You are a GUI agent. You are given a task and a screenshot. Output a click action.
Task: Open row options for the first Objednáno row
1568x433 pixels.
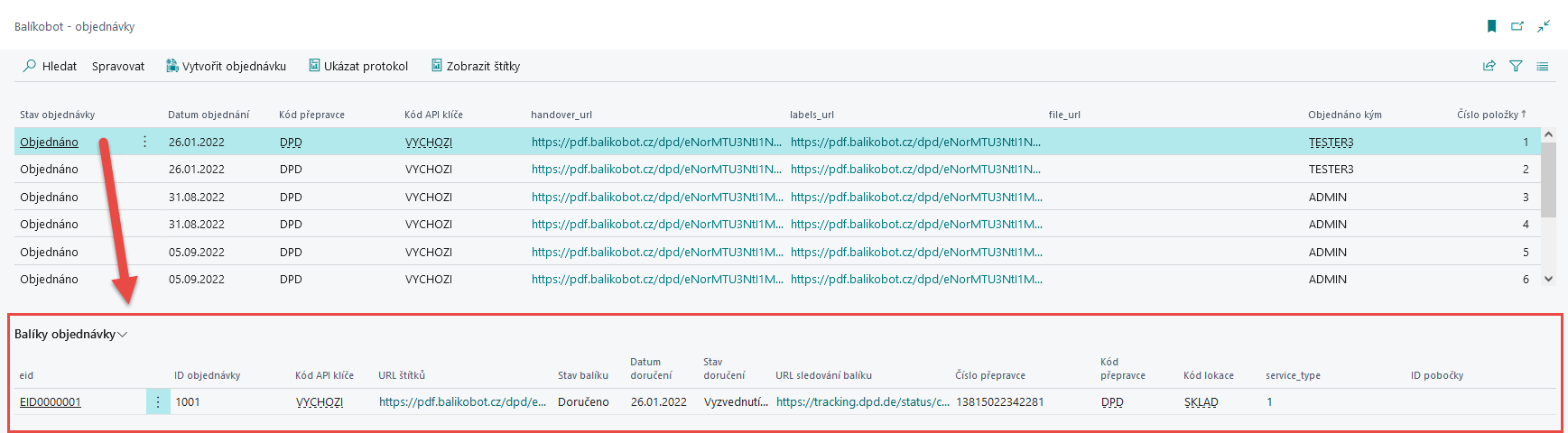[x=144, y=142]
